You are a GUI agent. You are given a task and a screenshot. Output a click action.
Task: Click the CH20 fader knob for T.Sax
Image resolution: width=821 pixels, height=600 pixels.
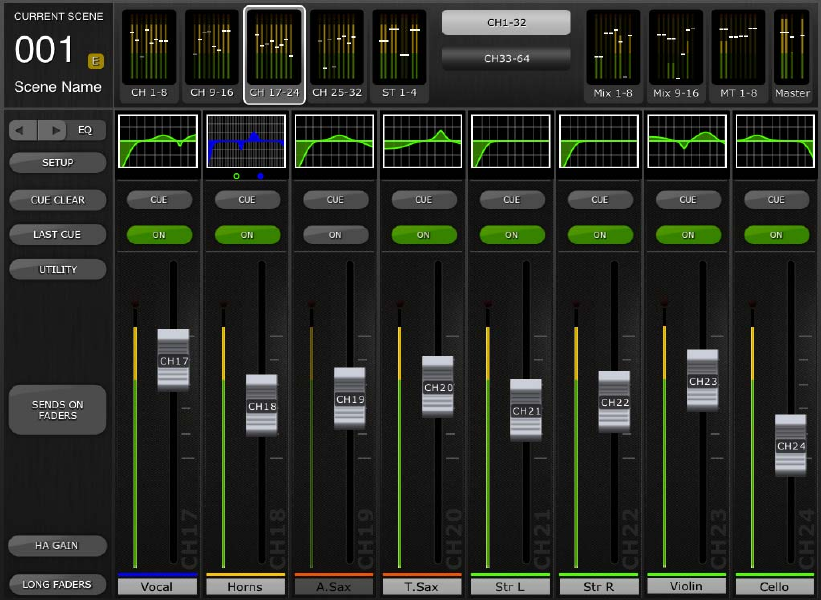click(x=438, y=387)
